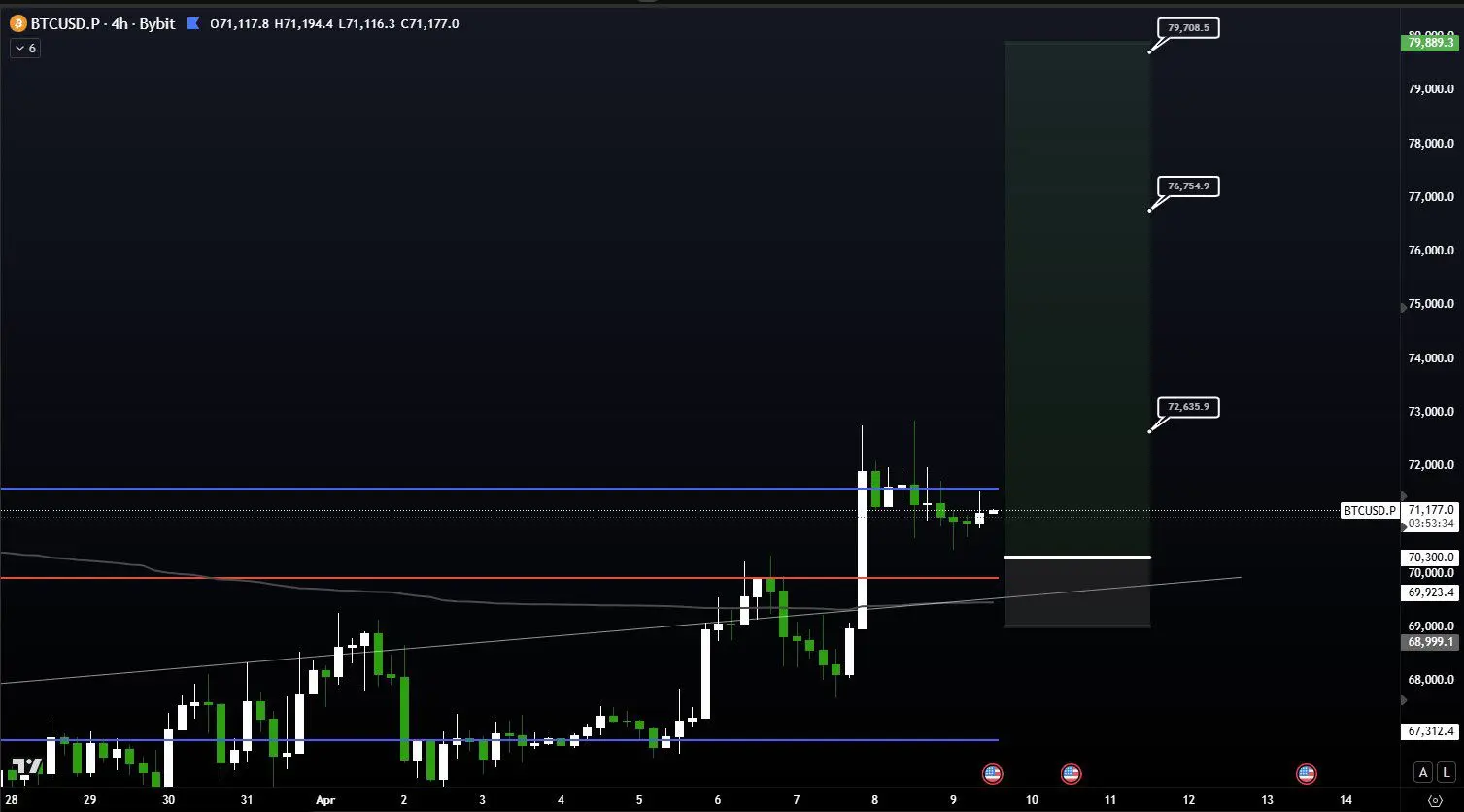Click the 31 date label on time axis
This screenshot has width=1464, height=812.
(247, 800)
